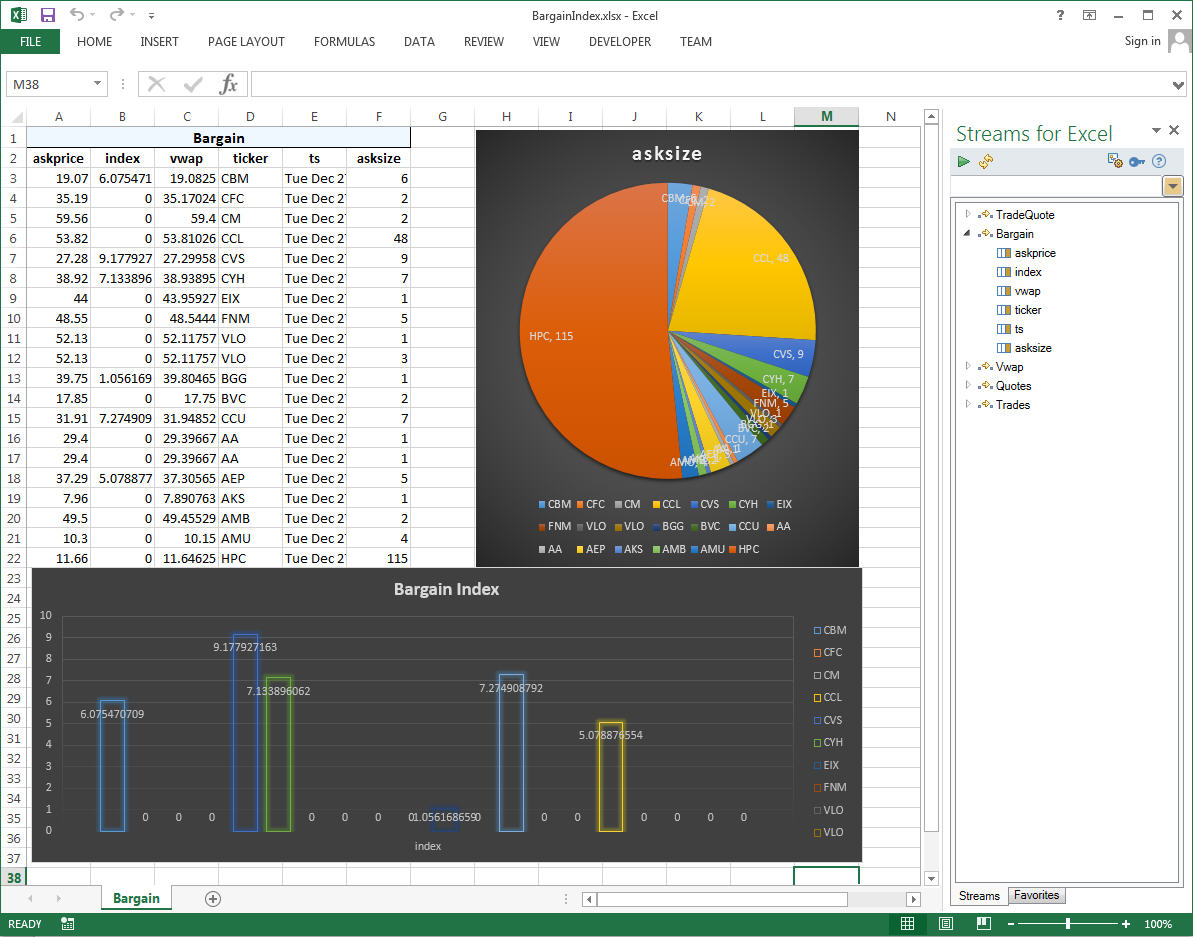Open the yellow dropdown in Streams panel
This screenshot has width=1193, height=937.
1171,185
